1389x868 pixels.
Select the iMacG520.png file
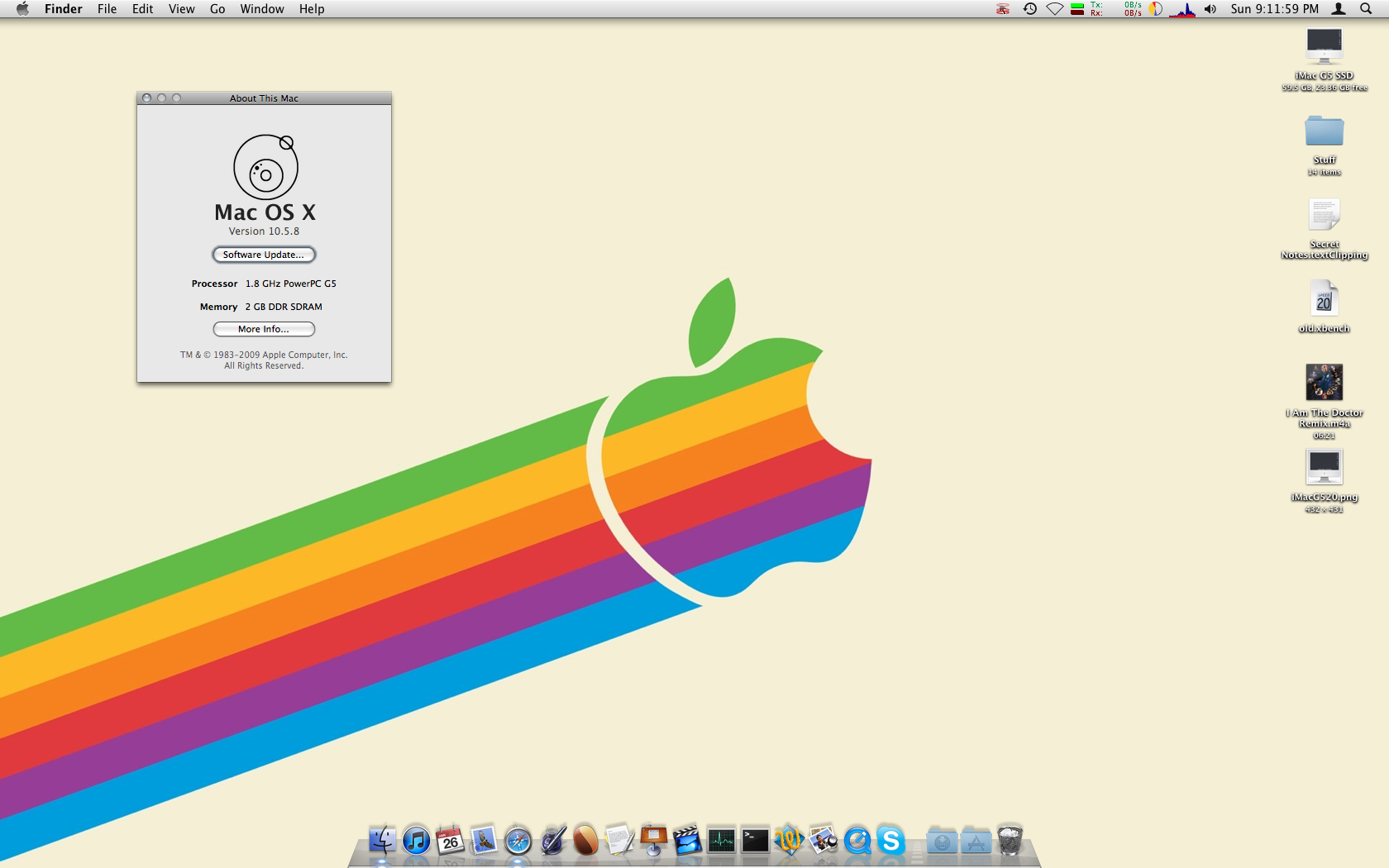[x=1325, y=467]
